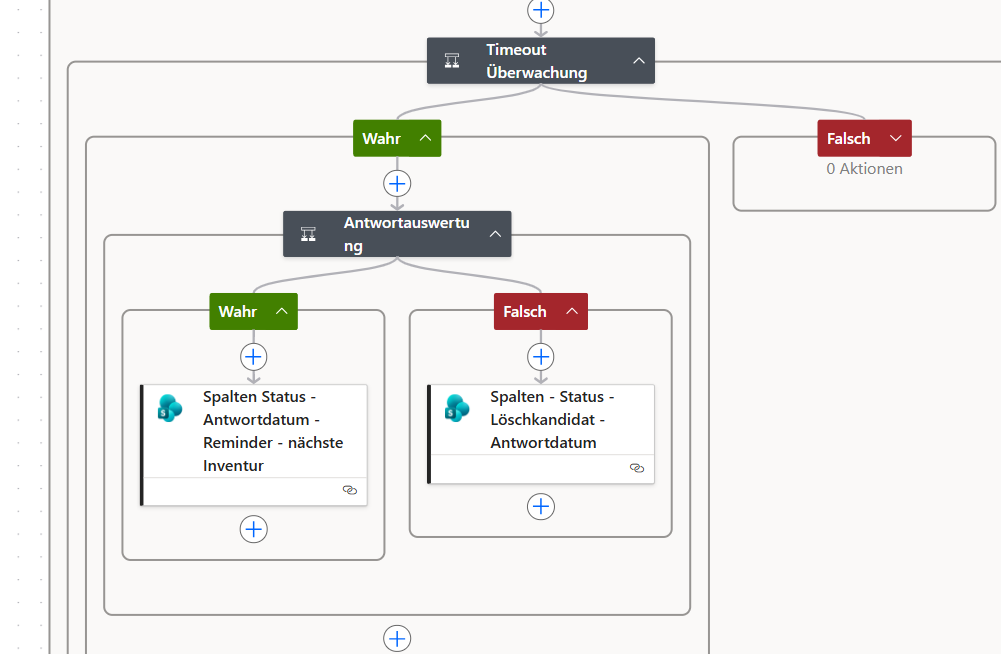The image size is (1001, 654).
Task: Collapse the Antwortauswertung condition
Action: point(495,234)
